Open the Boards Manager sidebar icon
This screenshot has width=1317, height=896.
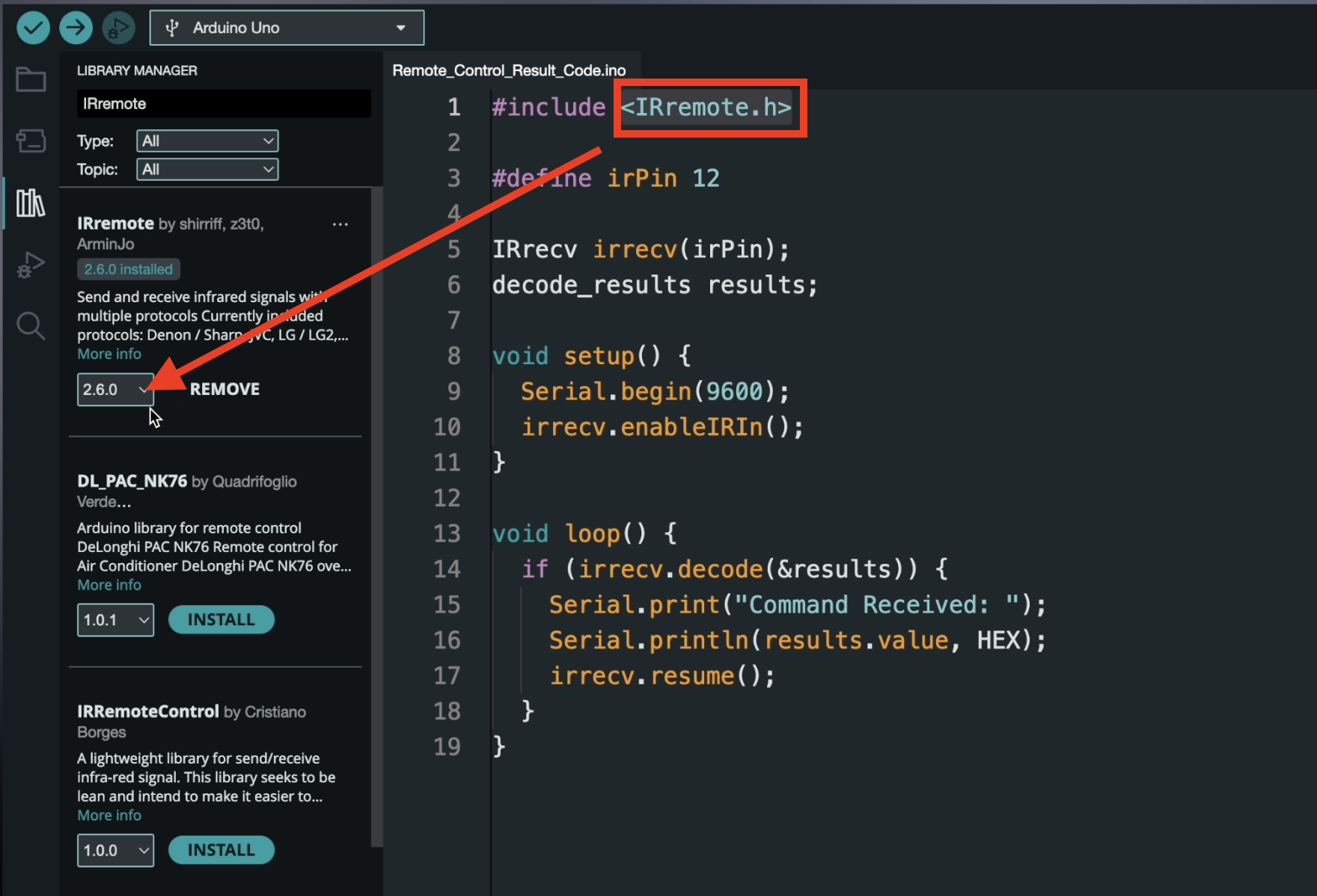pos(31,141)
